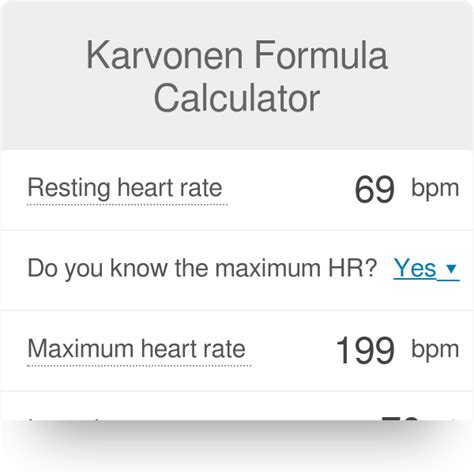Open the bpm unit beside resting heart rate
The image size is (474, 474).
(435, 189)
